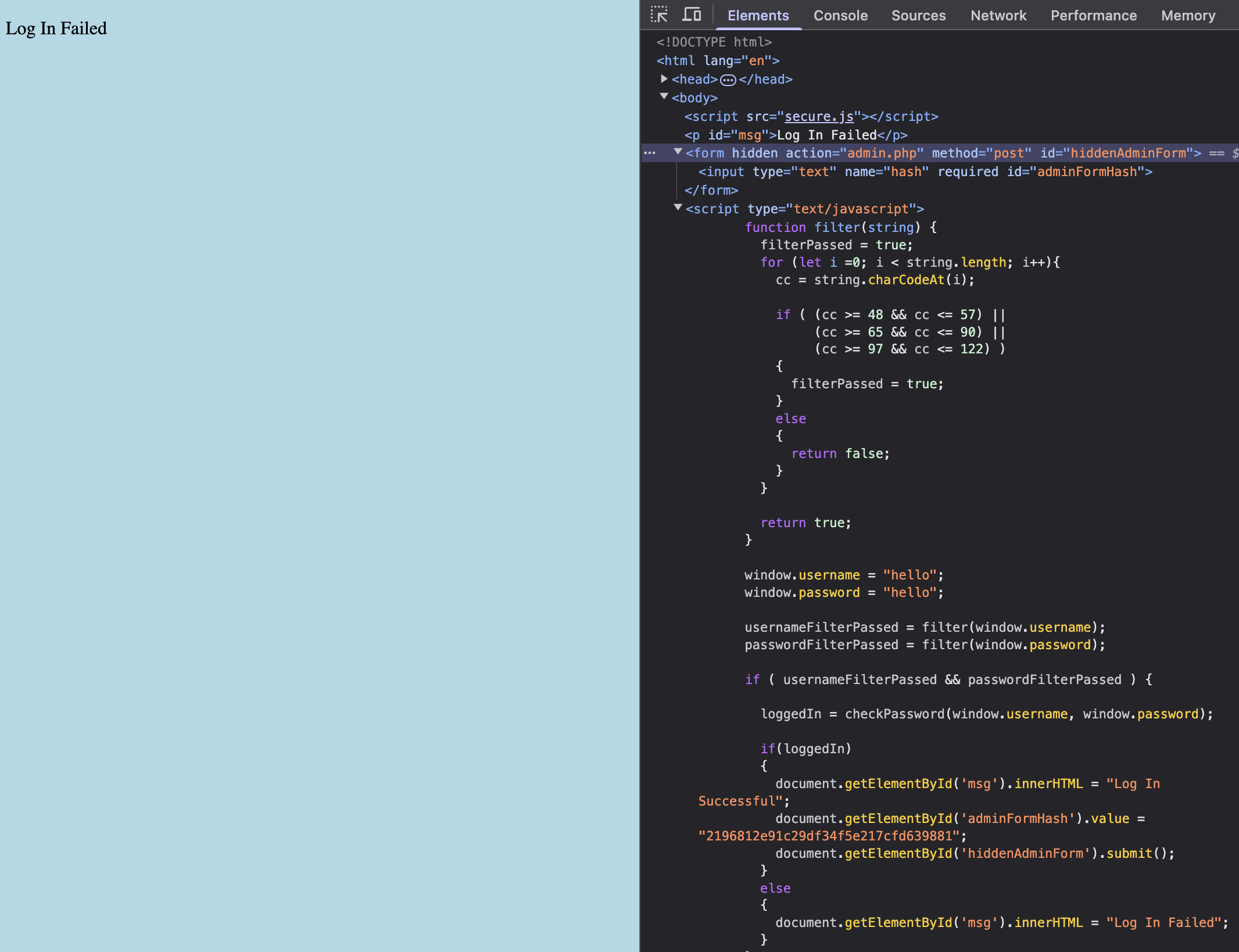This screenshot has width=1239, height=952.
Task: Toggle the device toolbar emulation icon
Action: [x=691, y=15]
